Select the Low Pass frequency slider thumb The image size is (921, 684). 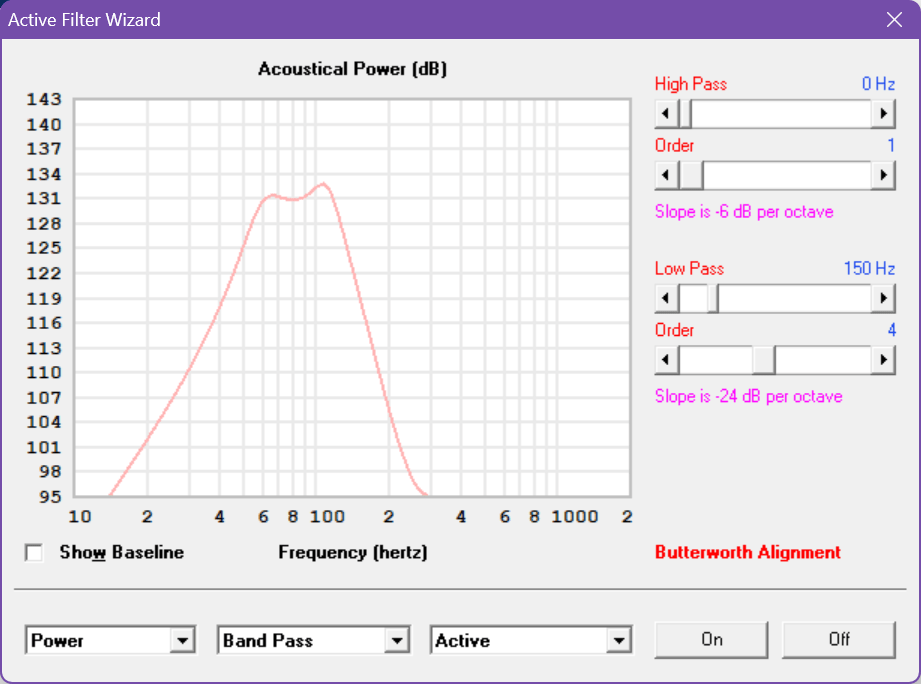pyautogui.click(x=712, y=298)
